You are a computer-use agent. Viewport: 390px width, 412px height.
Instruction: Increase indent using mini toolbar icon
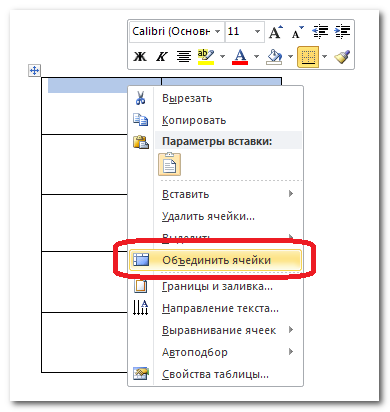[x=342, y=32]
